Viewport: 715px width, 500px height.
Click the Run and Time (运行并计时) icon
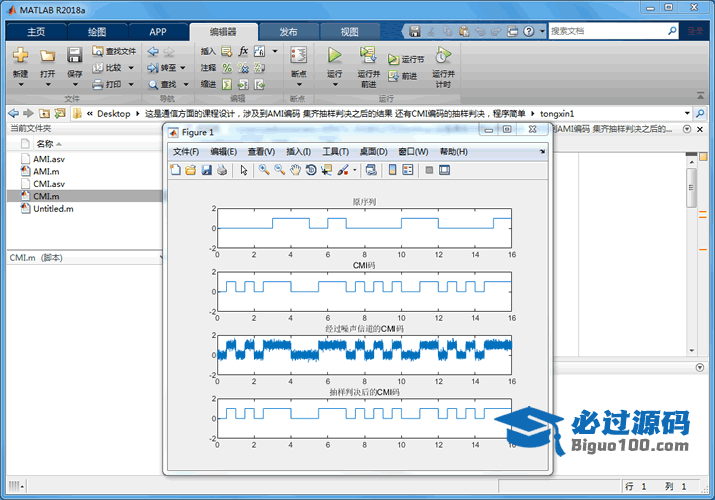pos(443,55)
